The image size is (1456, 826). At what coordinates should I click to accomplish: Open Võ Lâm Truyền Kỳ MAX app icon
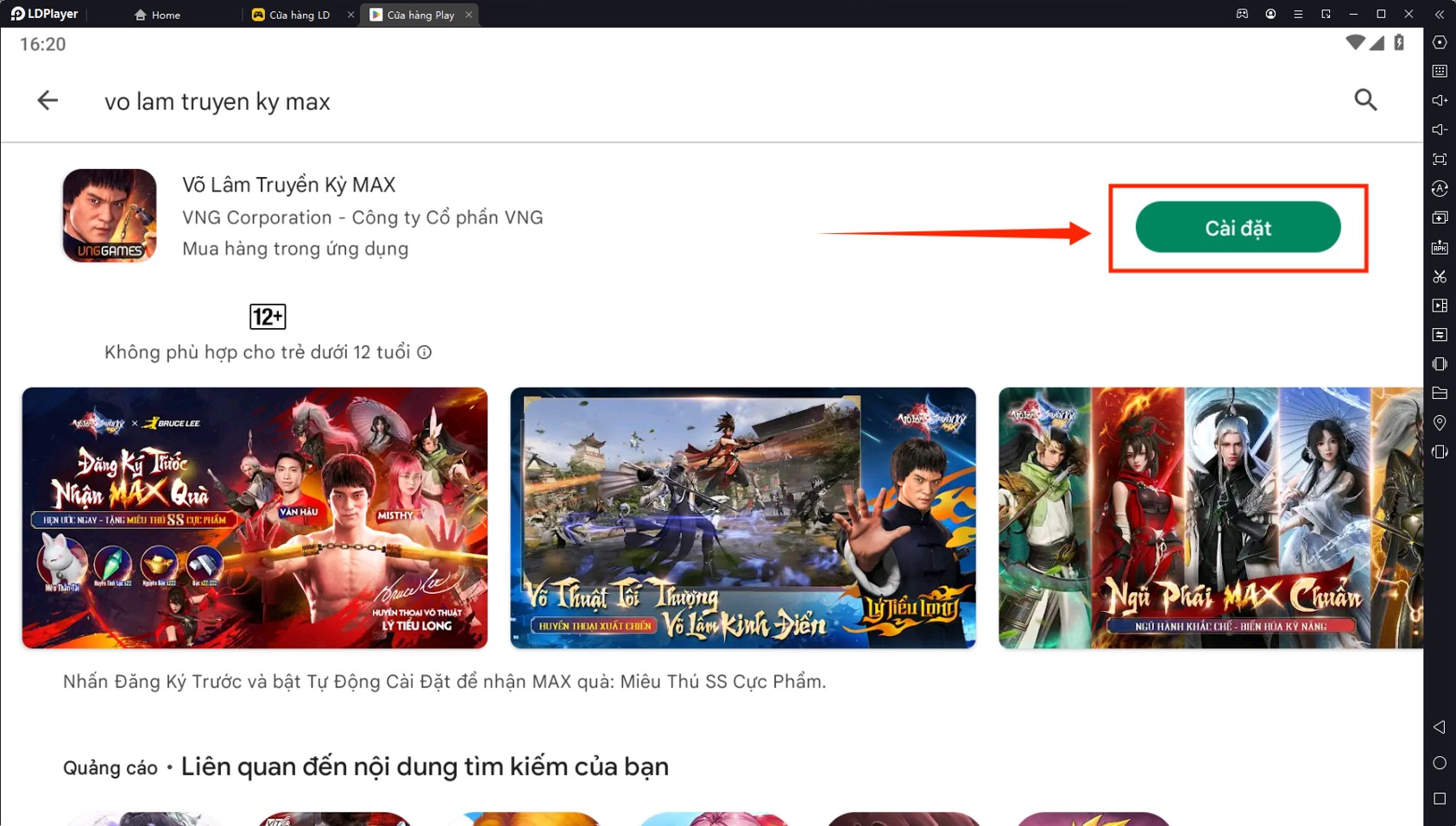coord(110,216)
